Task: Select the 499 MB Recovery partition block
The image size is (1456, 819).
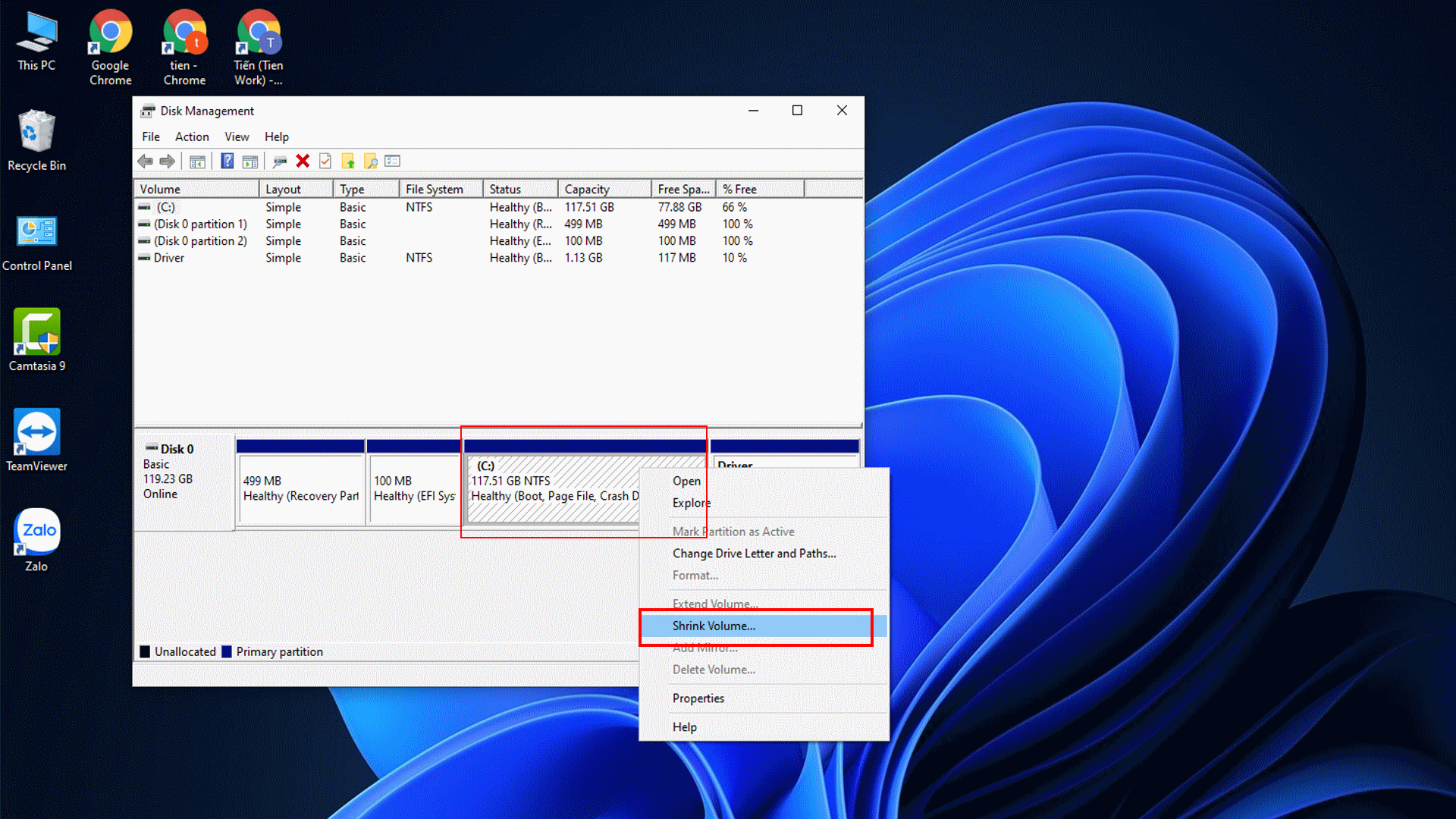Action: 300,488
